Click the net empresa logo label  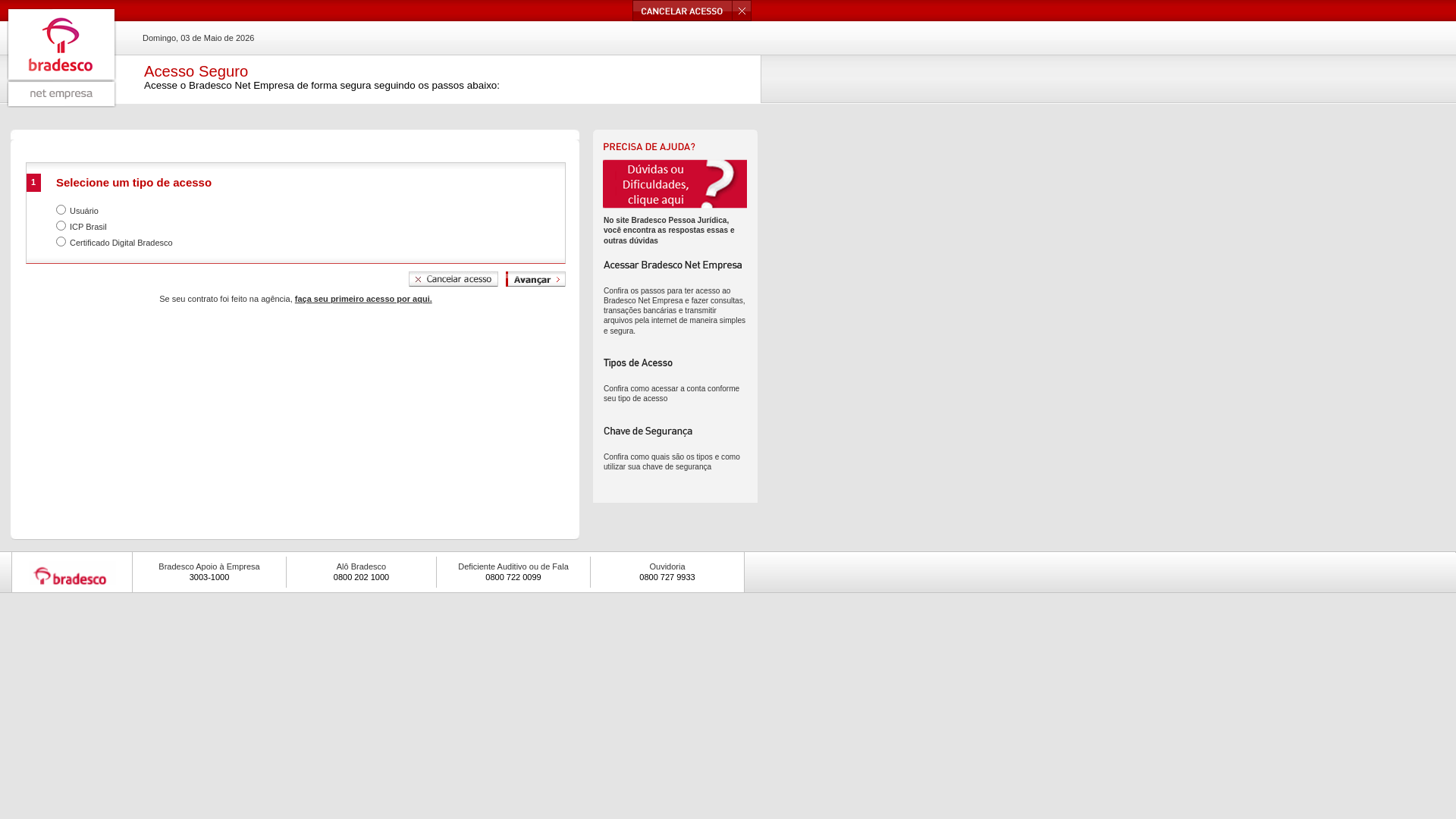pyautogui.click(x=61, y=94)
